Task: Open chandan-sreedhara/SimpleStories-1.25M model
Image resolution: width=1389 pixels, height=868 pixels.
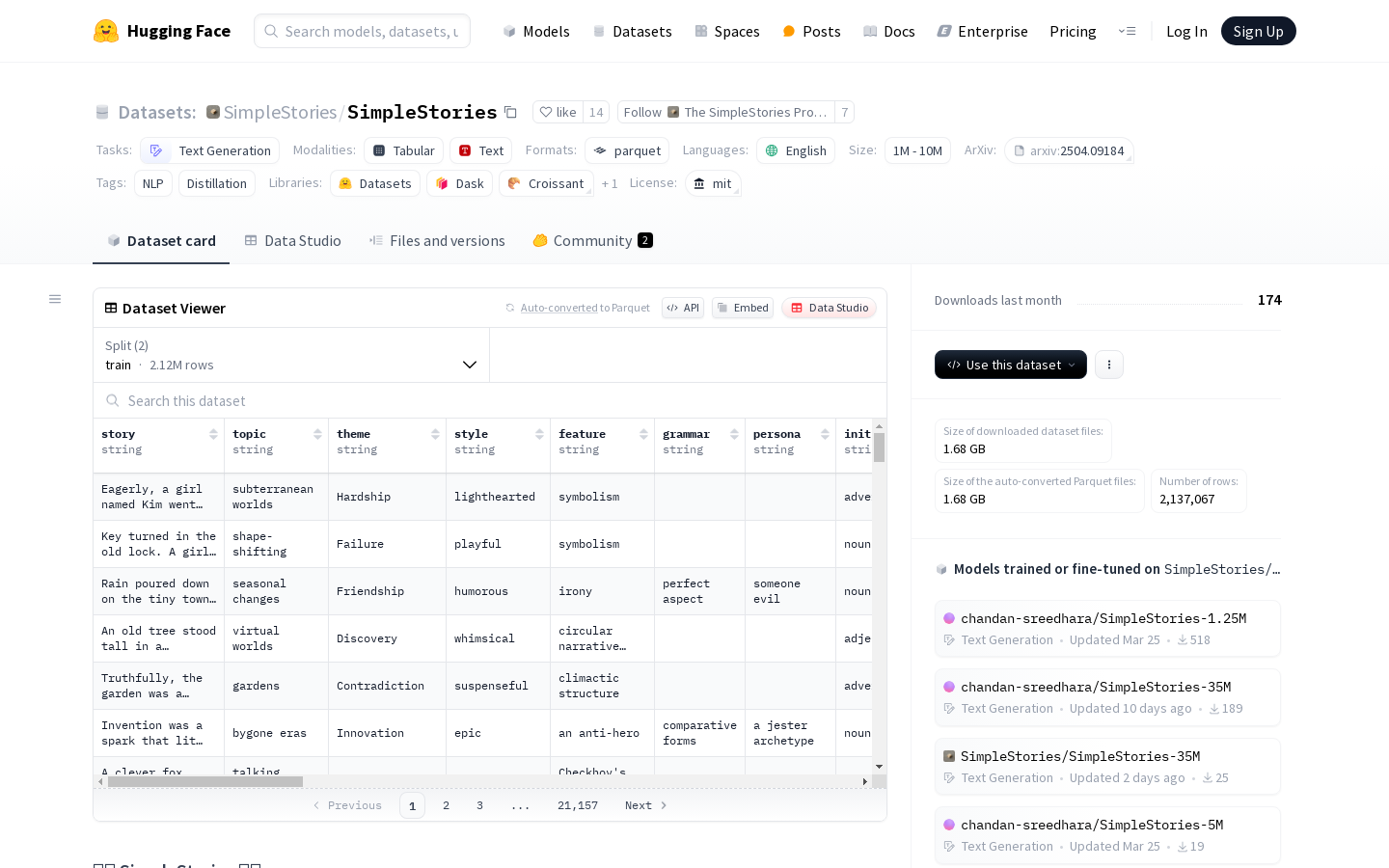Action: [1107, 629]
